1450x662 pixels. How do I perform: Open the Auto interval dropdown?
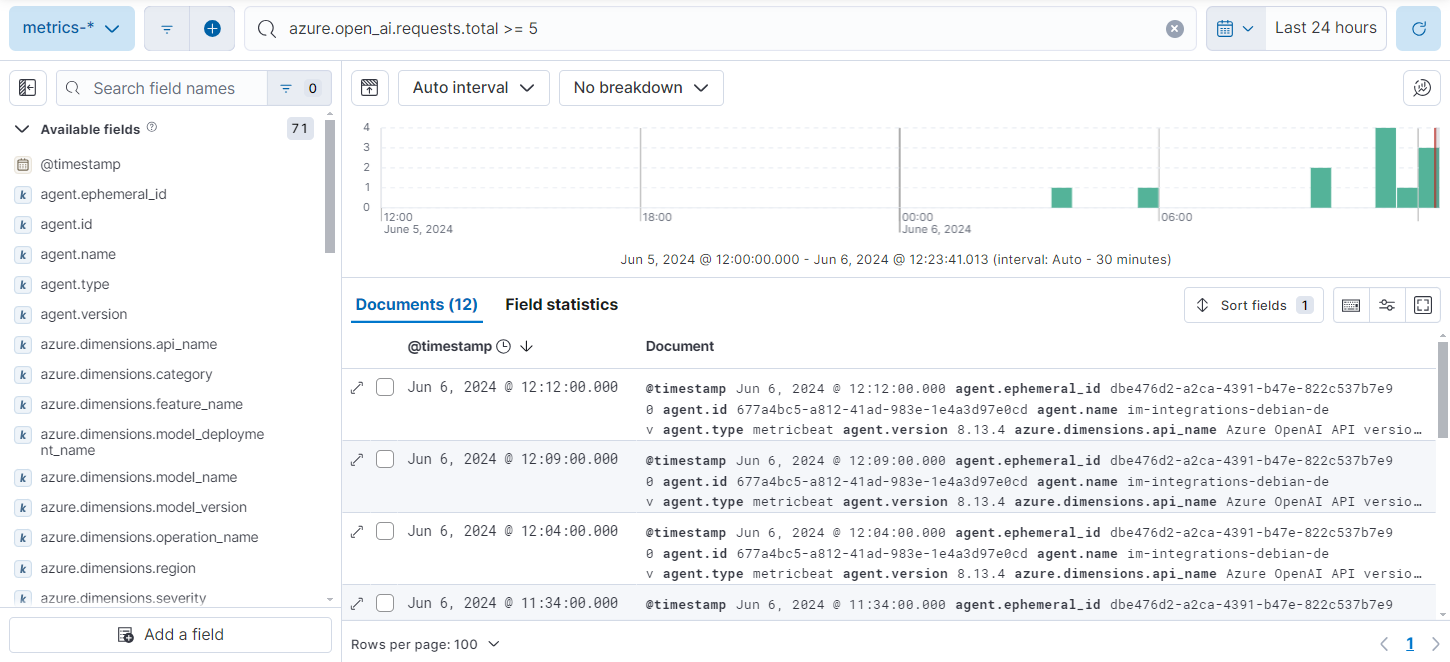pyautogui.click(x=473, y=88)
